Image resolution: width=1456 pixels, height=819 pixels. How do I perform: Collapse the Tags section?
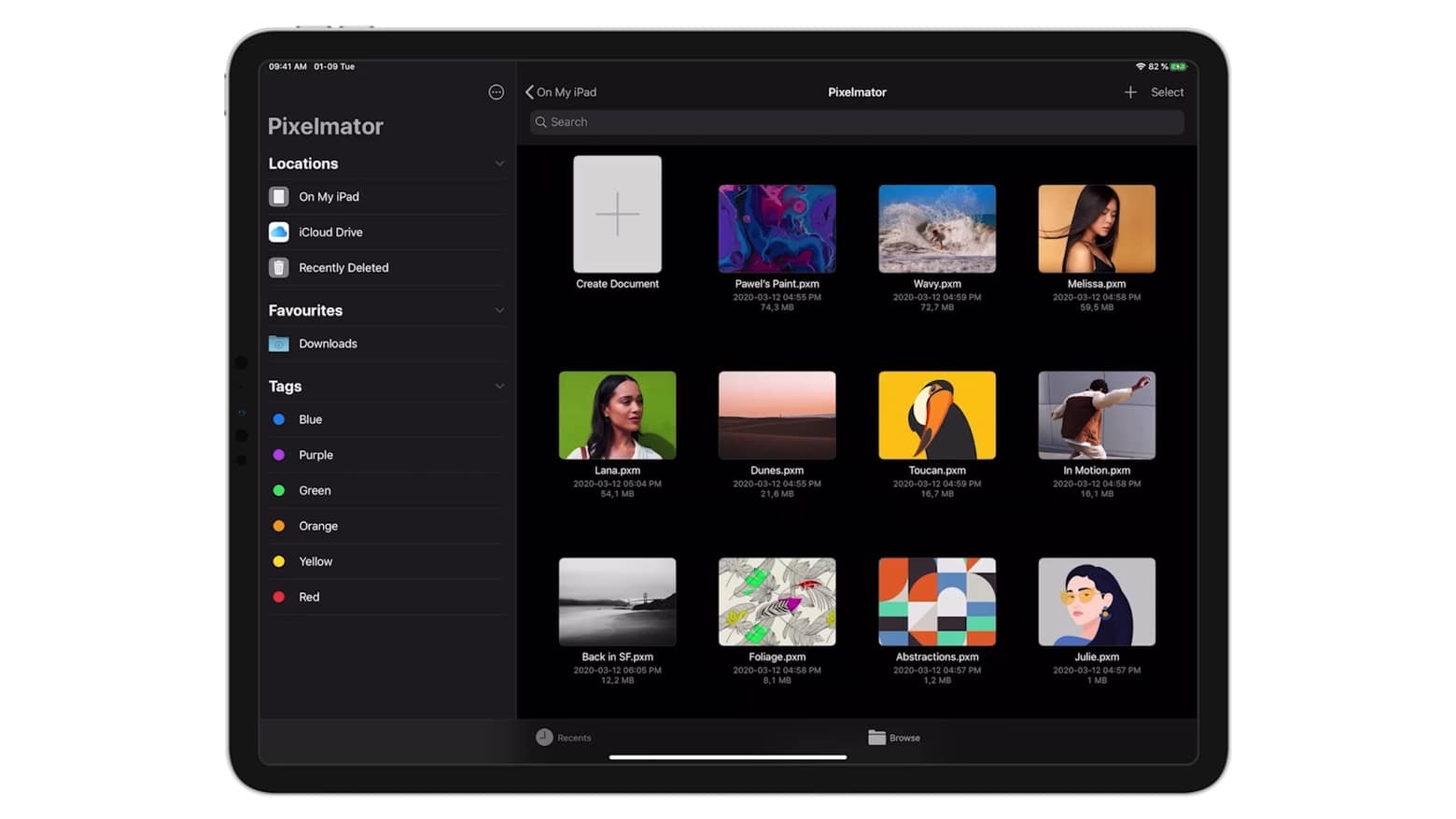[x=500, y=385]
